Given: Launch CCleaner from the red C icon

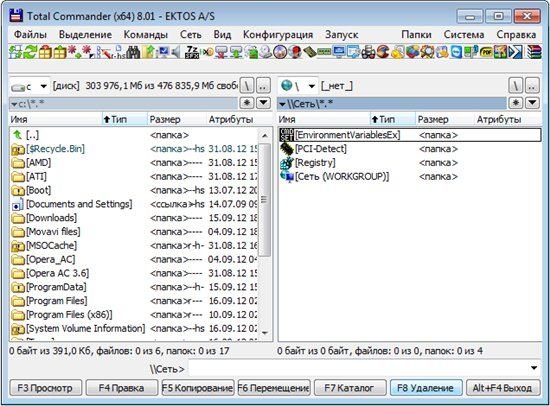Looking at the screenshot, I should (x=383, y=52).
